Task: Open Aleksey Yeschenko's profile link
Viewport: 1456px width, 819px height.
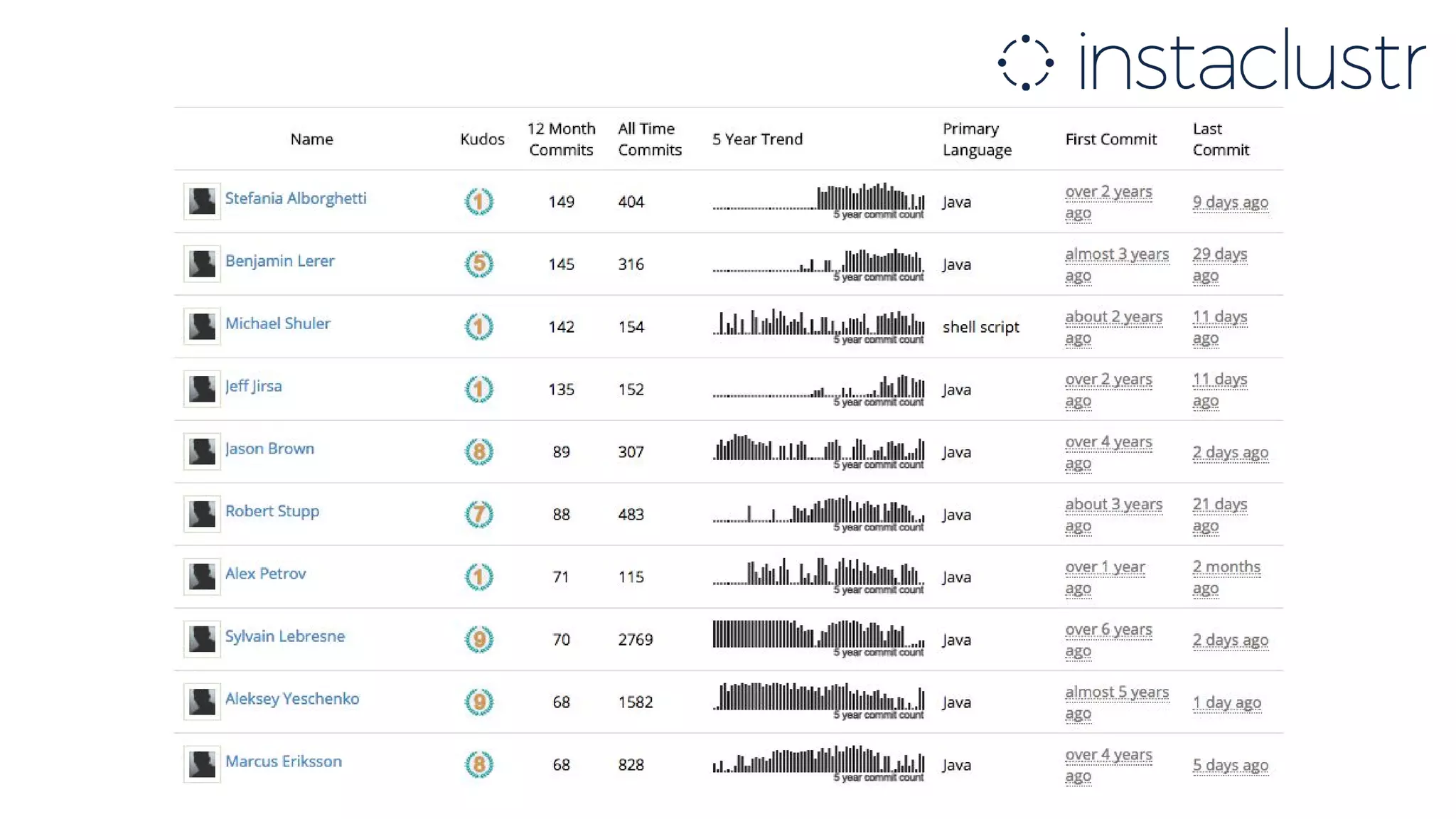Action: coord(292,699)
